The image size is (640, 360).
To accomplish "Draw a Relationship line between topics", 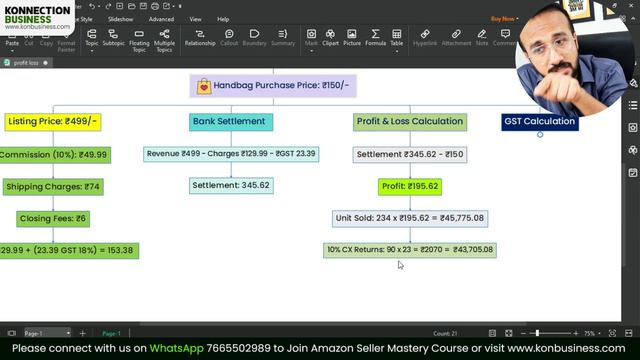I will [200, 38].
